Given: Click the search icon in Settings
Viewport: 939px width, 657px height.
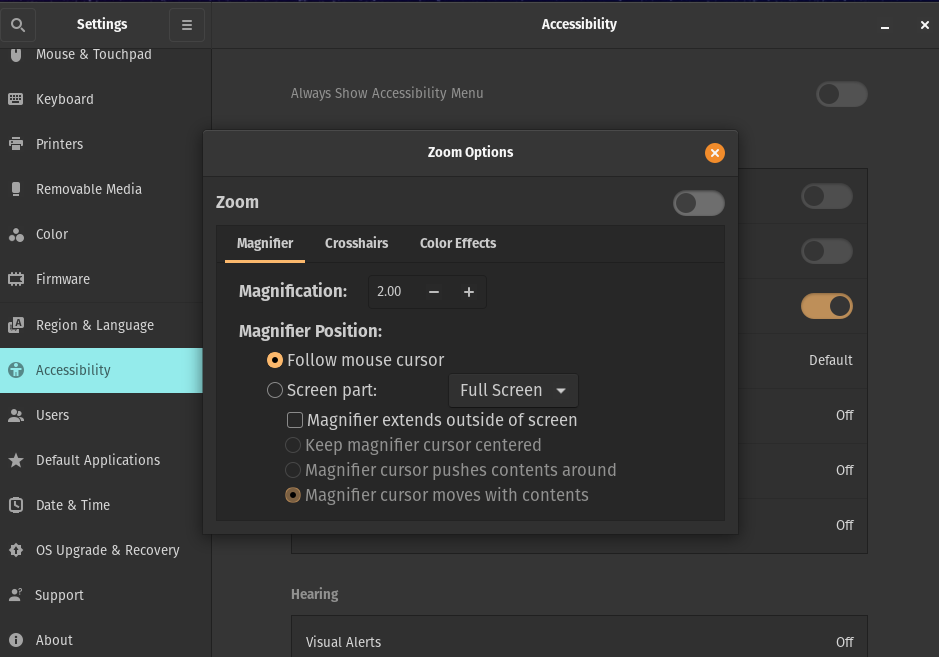Looking at the screenshot, I should pos(18,24).
